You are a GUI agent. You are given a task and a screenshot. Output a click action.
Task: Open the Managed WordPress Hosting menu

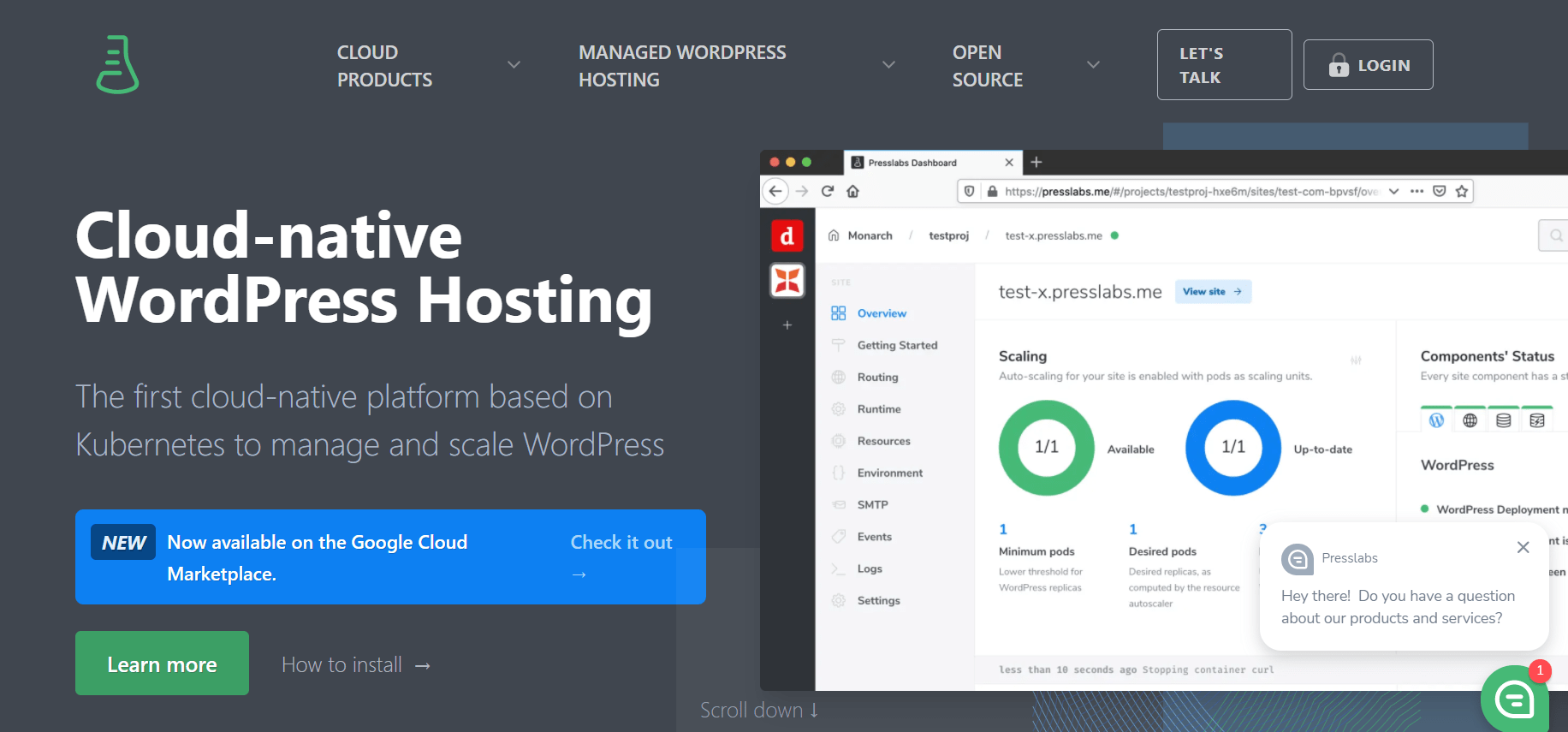(x=682, y=66)
